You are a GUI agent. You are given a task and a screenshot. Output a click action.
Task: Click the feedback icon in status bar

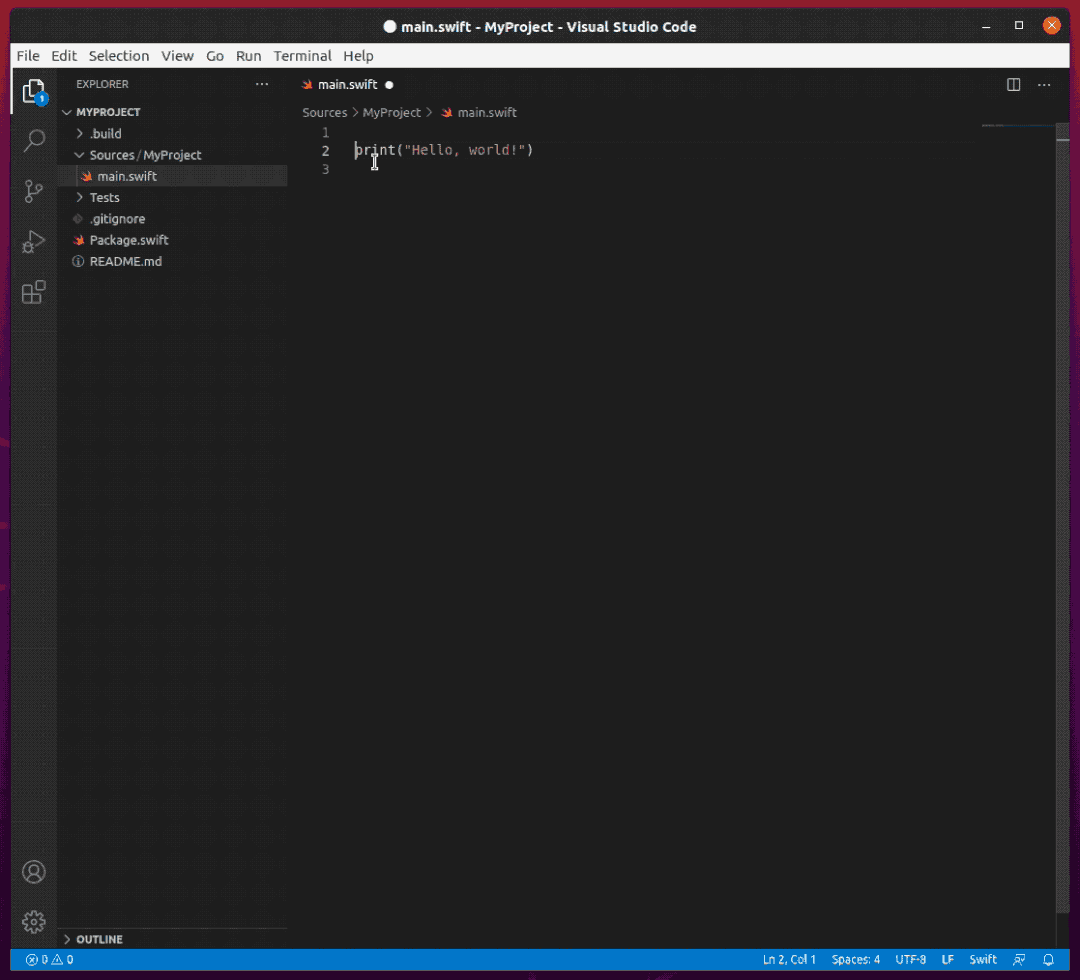tap(1019, 959)
